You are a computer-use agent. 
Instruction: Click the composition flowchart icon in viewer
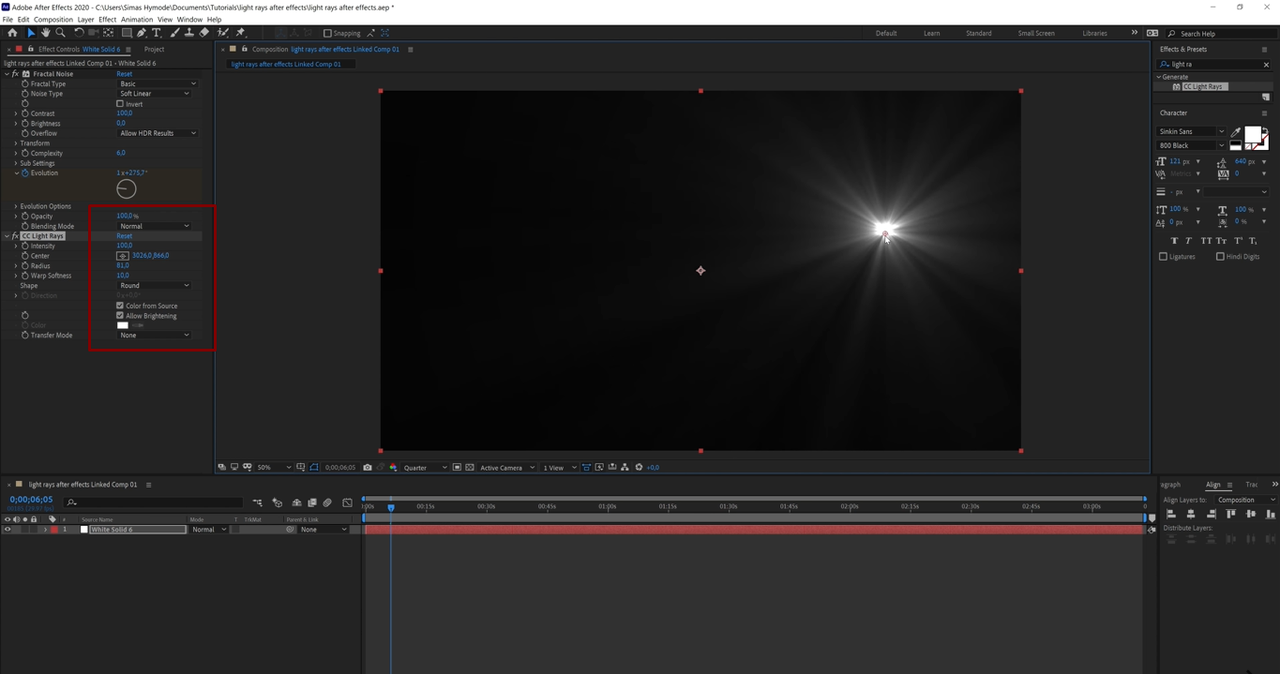625,467
